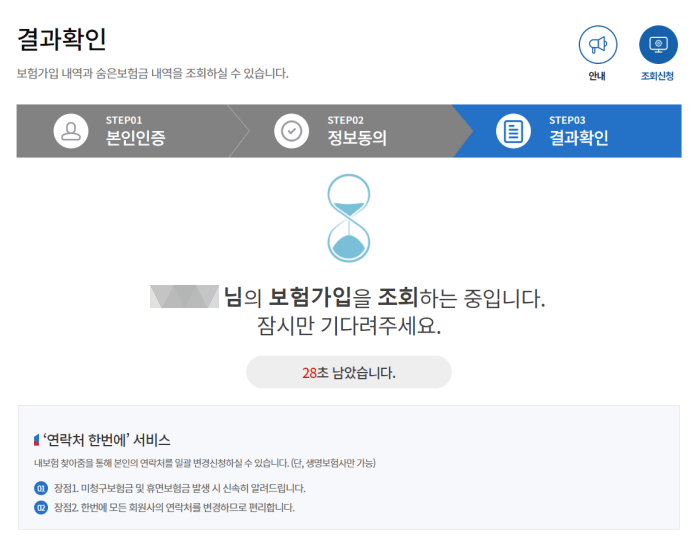700x560 pixels.
Task: Click the 조회신청 label text
Action: [657, 76]
